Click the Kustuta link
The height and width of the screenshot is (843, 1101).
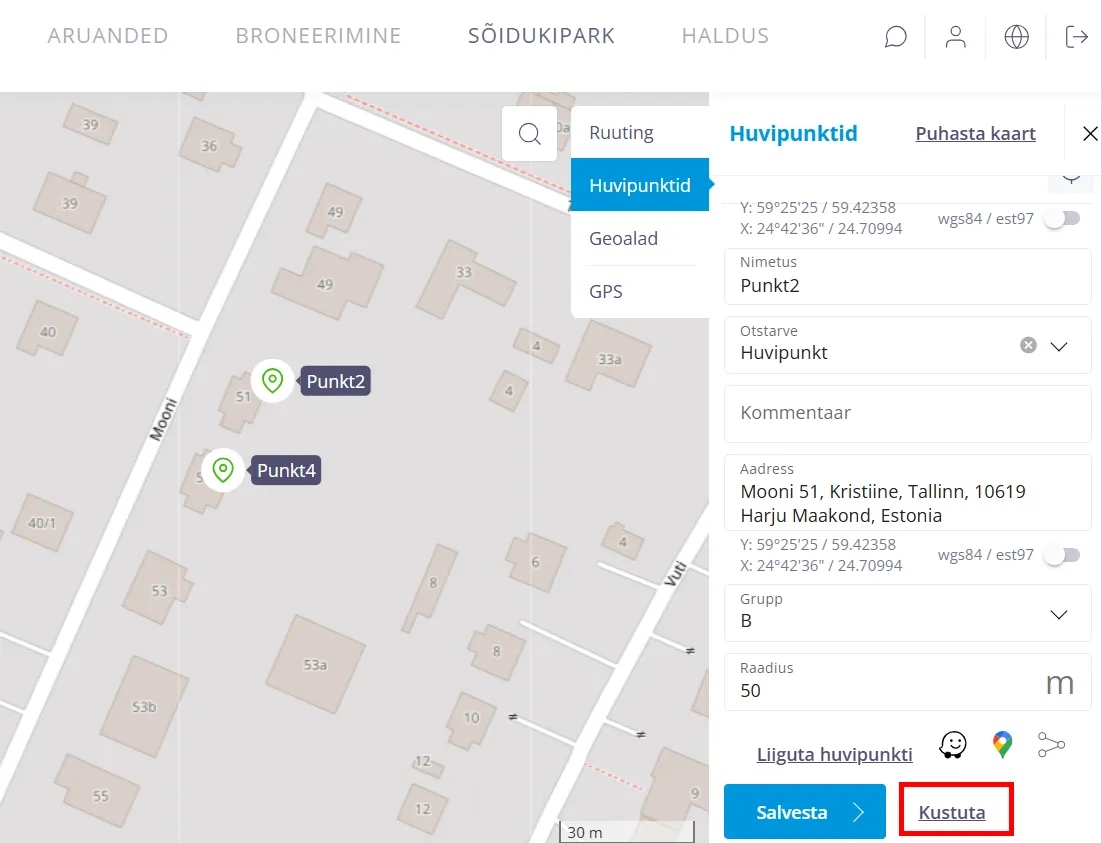[952, 812]
